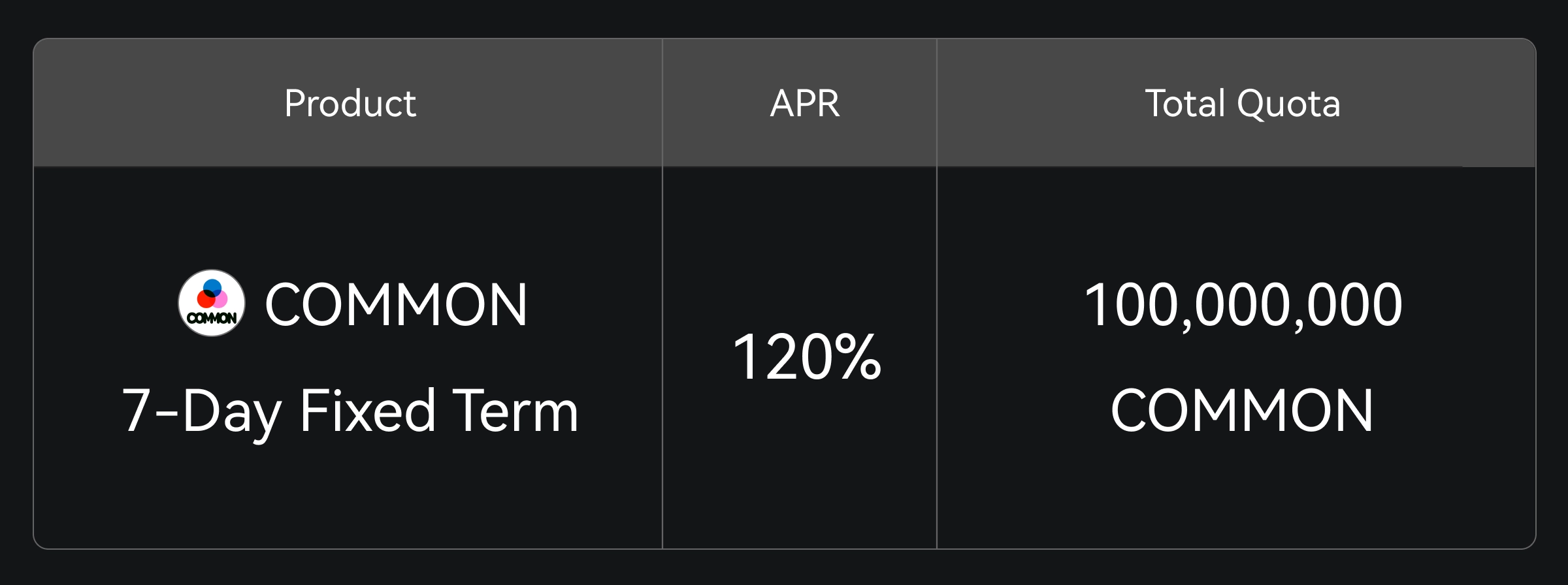The height and width of the screenshot is (585, 1568).
Task: Select the 100,000,000 quota figure
Action: pyautogui.click(x=1243, y=304)
